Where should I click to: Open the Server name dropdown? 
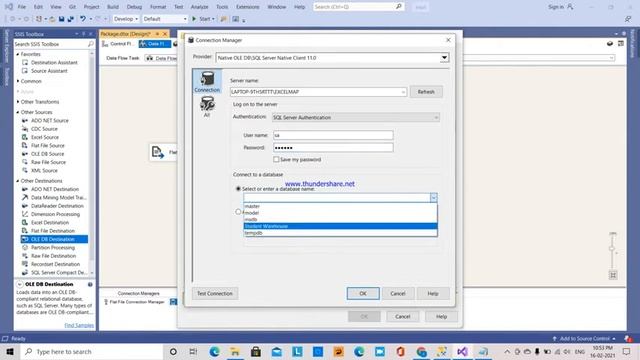(403, 92)
